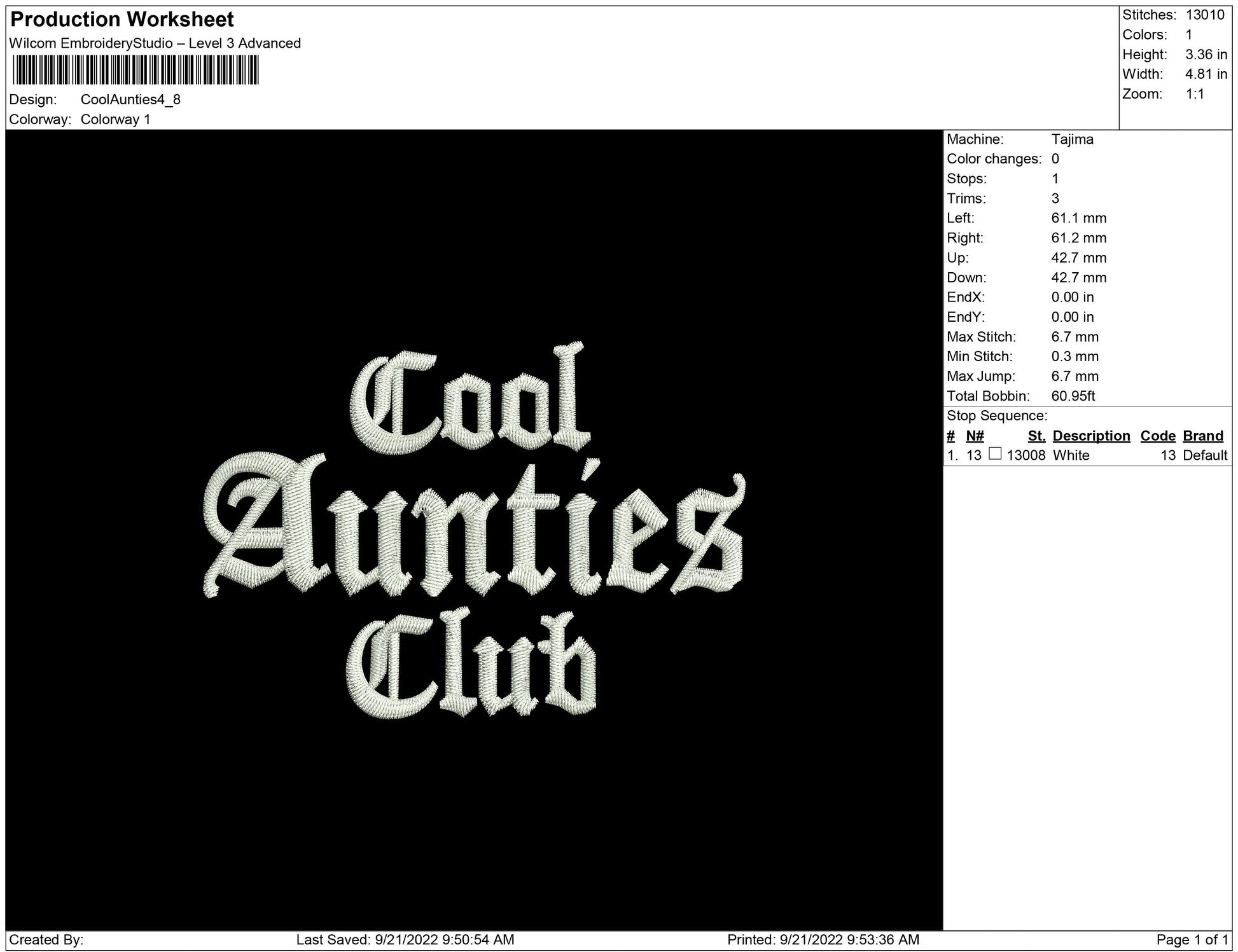This screenshot has width=1238, height=952.
Task: Click the Total Bobbin value 60.95ft
Action: click(x=1073, y=396)
